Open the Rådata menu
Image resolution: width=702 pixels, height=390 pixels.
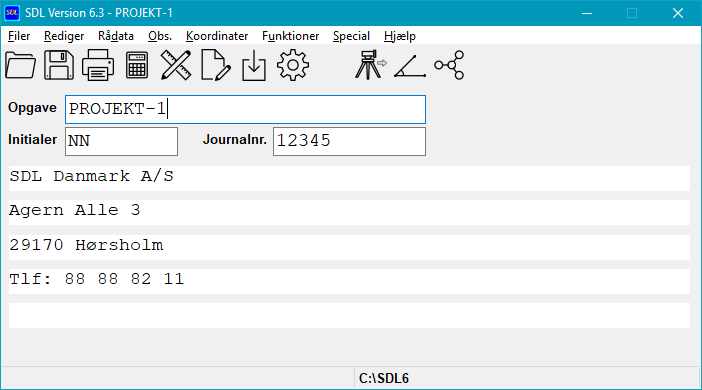pos(116,36)
